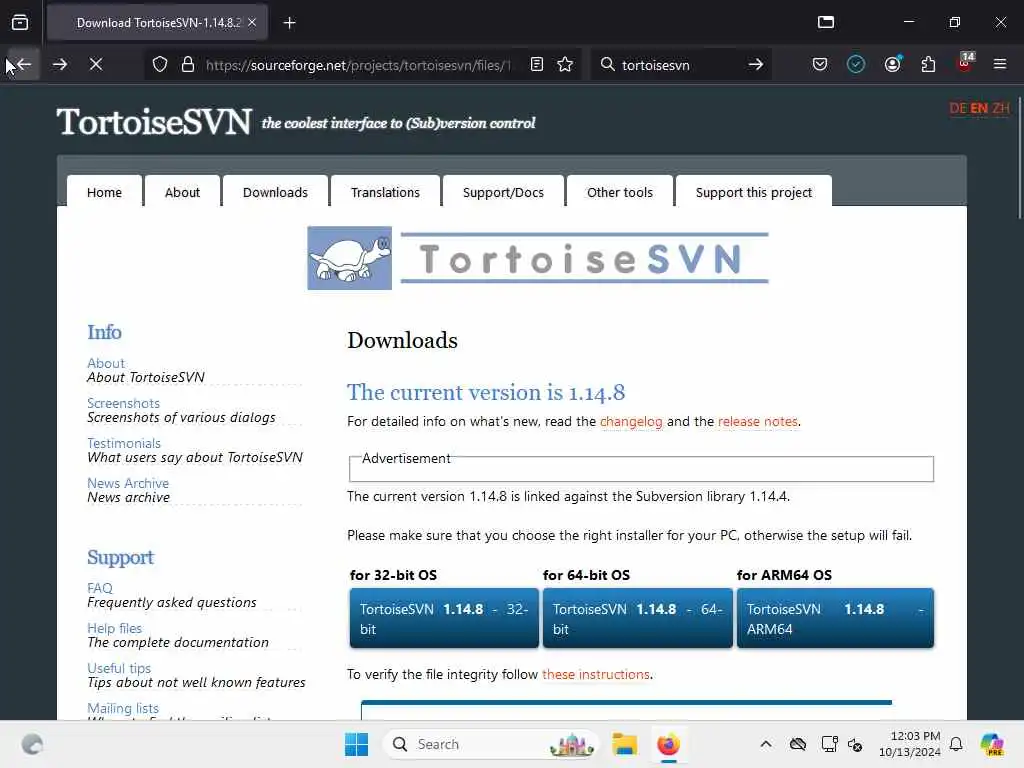1024x768 pixels.
Task: Open Firefox application menu
Action: click(1000, 65)
